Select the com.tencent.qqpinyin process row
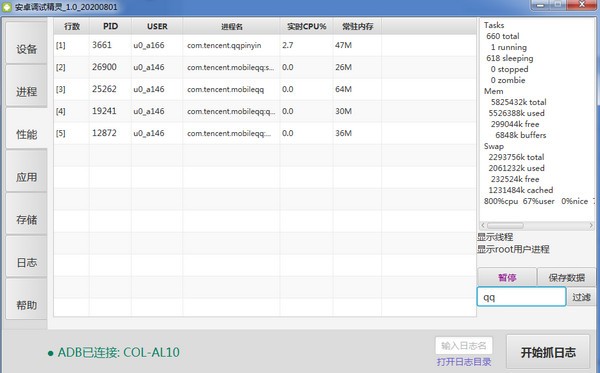 pos(265,45)
